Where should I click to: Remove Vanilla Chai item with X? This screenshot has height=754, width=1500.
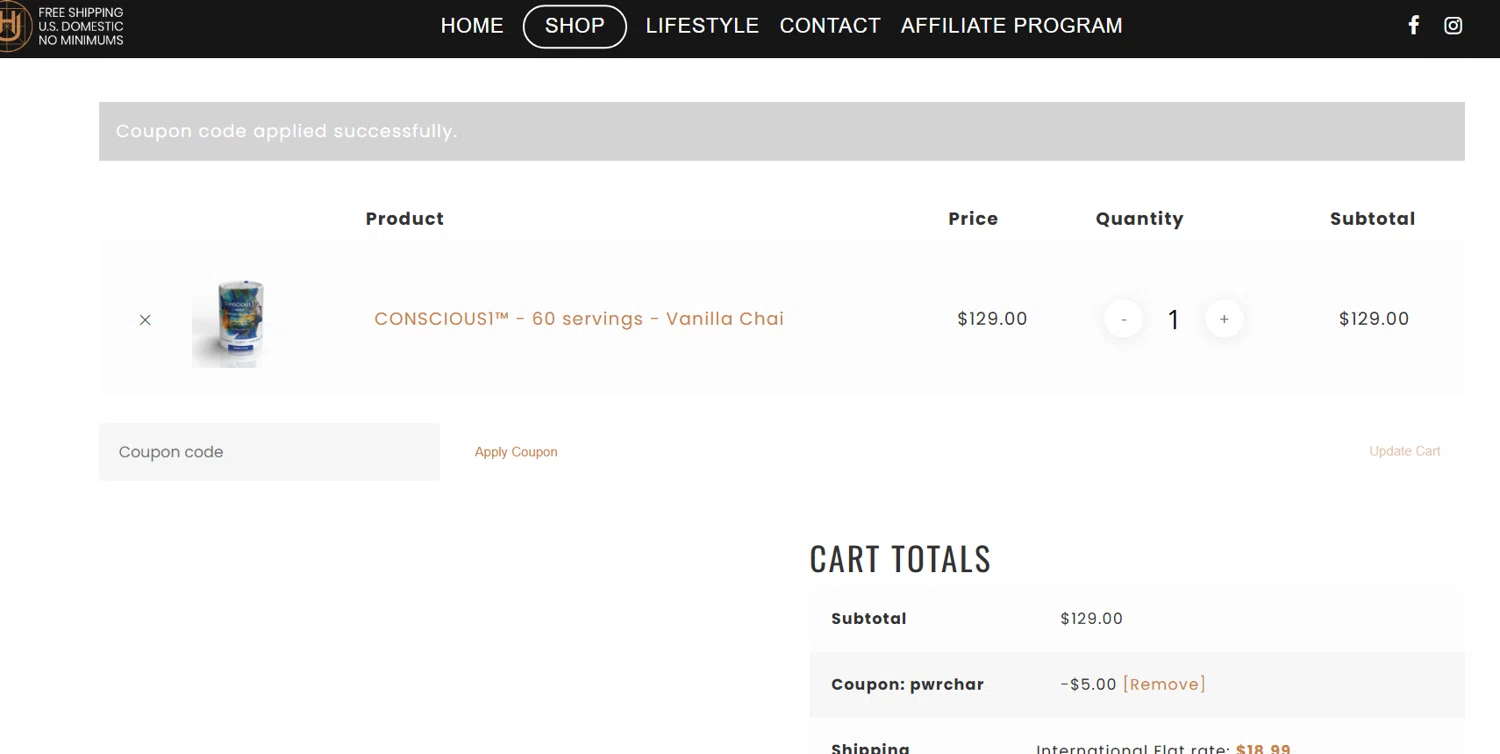point(145,320)
